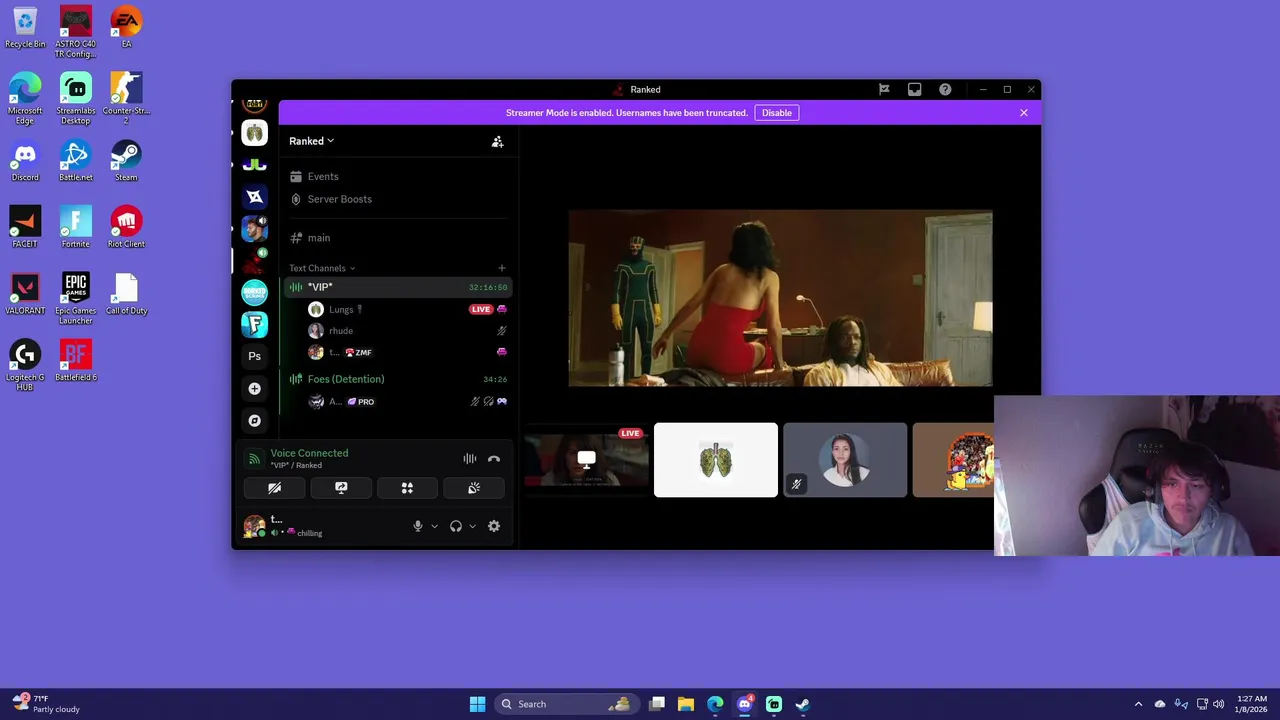Open the lungs server icon in sidebar

(254, 133)
